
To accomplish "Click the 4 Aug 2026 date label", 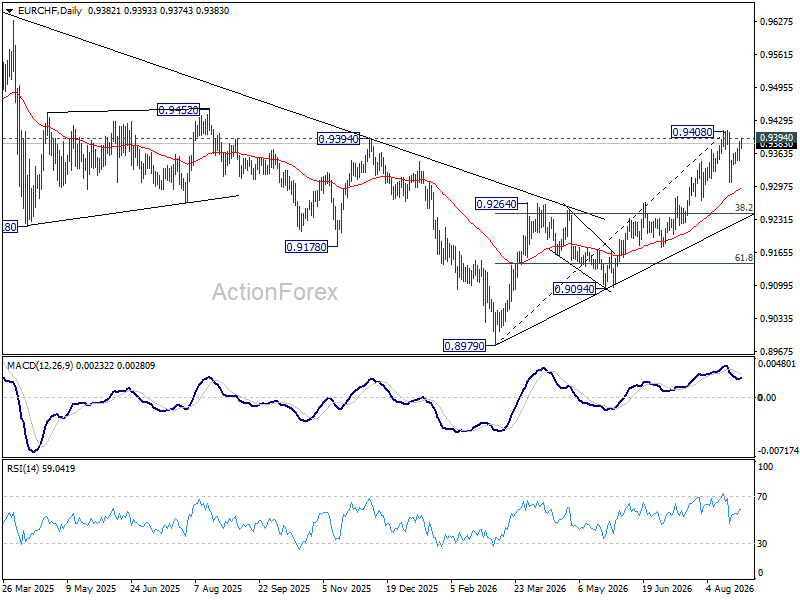I will click(730, 588).
